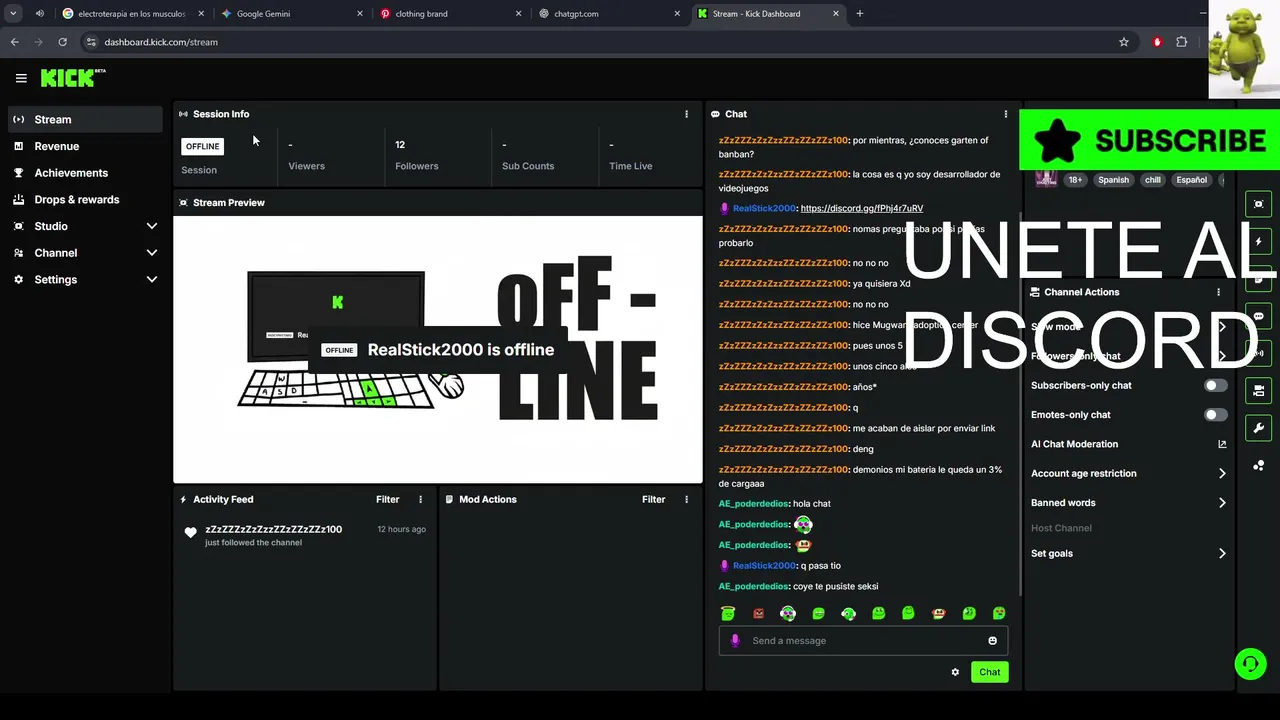Open the discord.gg link in chat

[861, 208]
